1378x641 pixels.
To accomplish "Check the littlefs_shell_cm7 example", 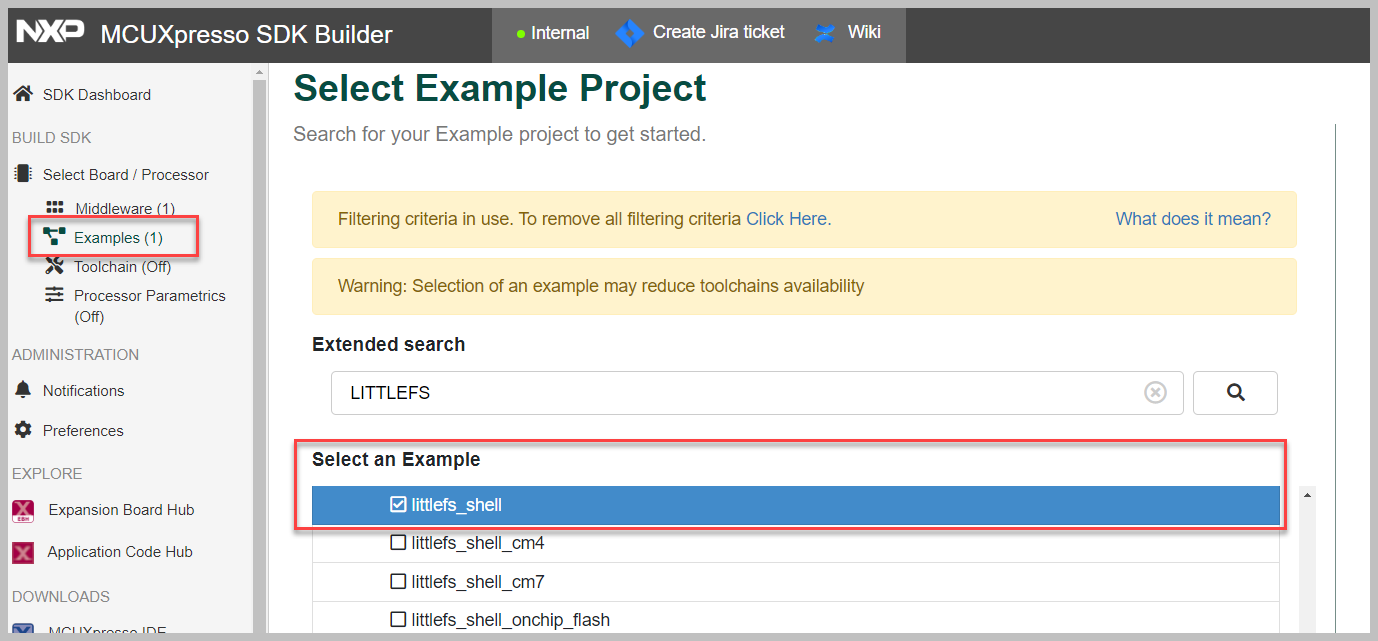I will pyautogui.click(x=398, y=581).
